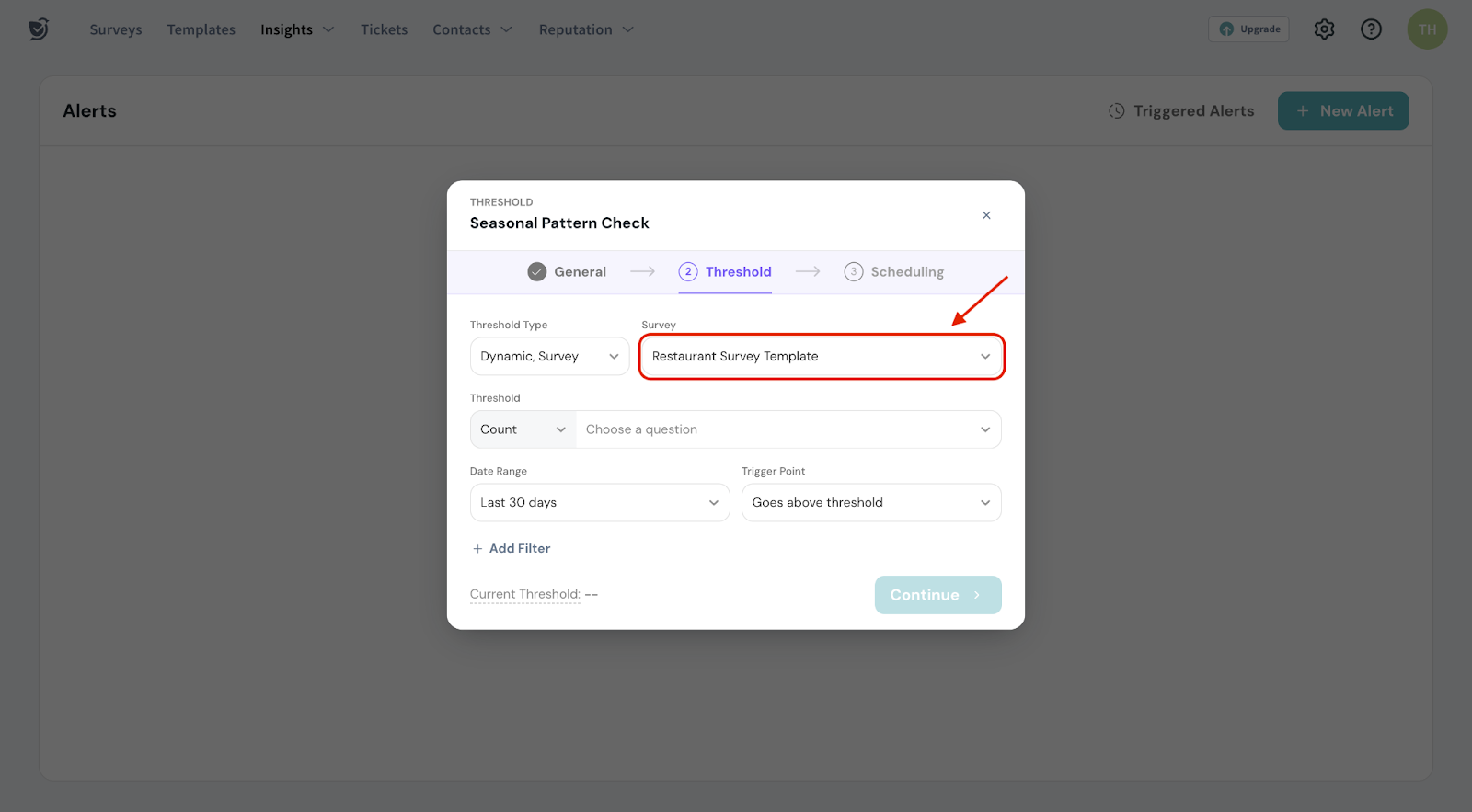Open the Goes above threshold dropdown
This screenshot has width=1472, height=812.
870,503
